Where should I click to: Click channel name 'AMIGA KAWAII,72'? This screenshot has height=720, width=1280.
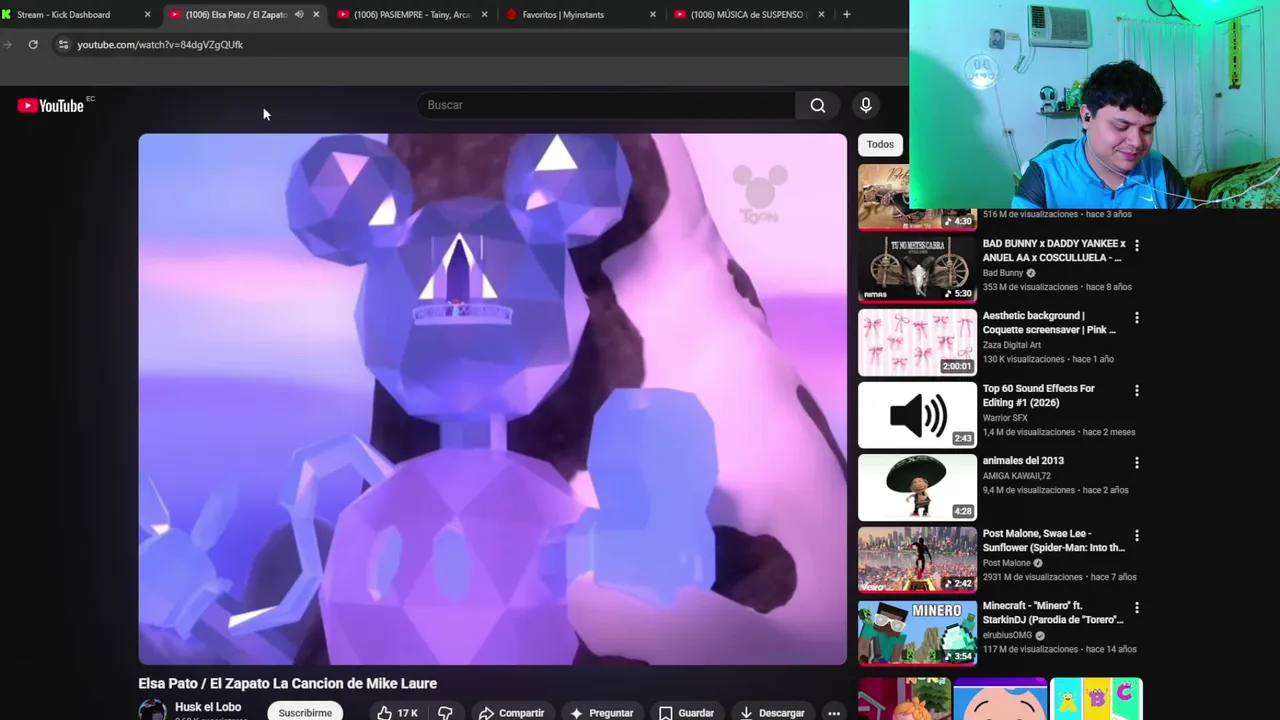[1016, 476]
